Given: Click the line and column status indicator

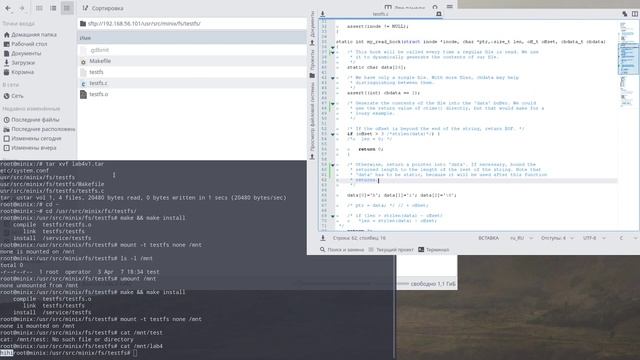Looking at the screenshot, I should [359, 238].
